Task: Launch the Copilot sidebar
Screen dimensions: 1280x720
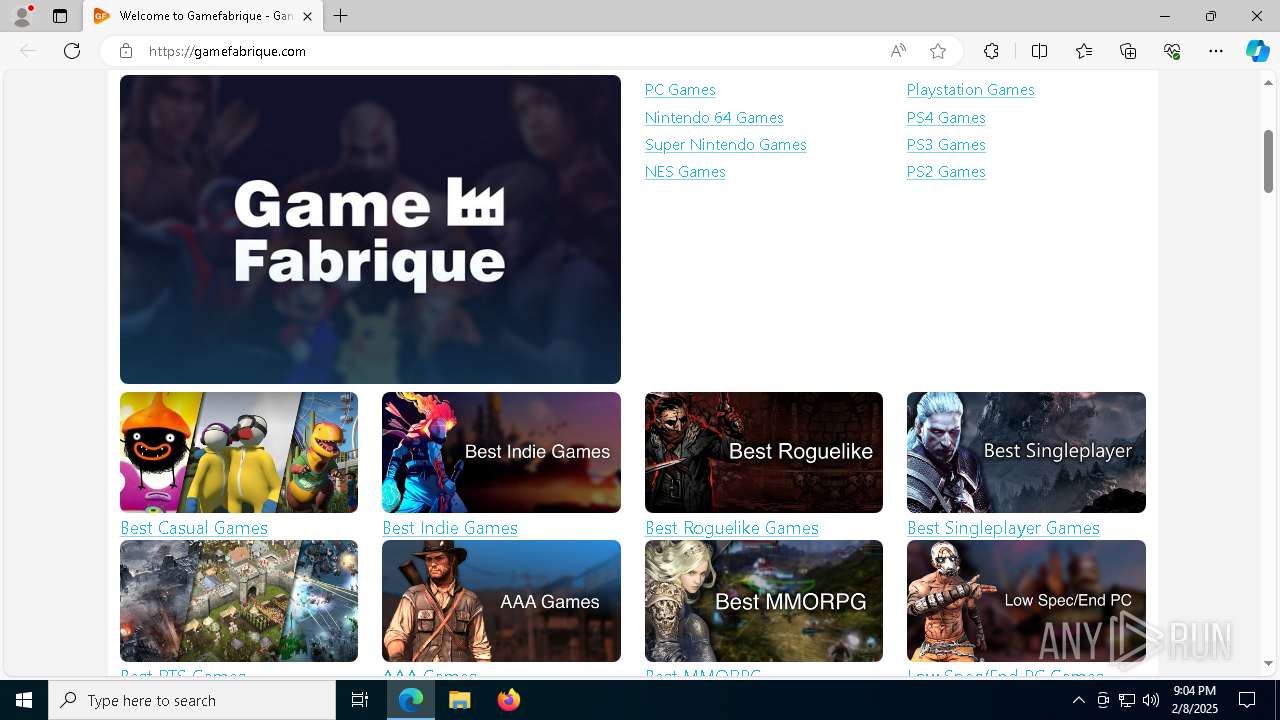Action: point(1257,51)
